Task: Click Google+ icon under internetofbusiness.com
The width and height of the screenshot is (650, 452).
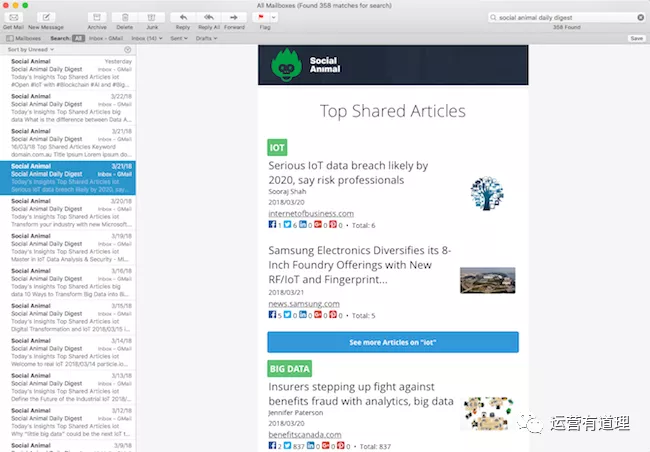Action: tap(318, 224)
